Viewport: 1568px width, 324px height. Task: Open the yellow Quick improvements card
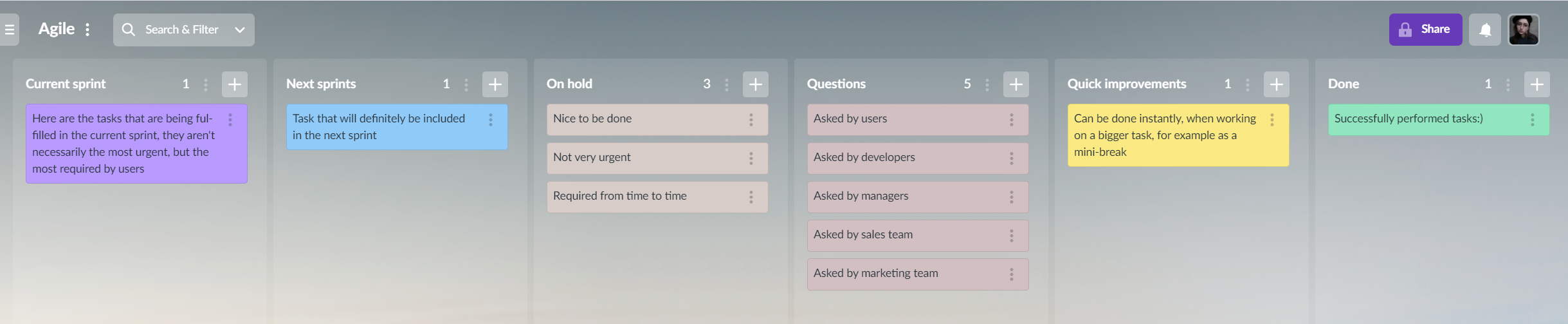[x=1178, y=135]
